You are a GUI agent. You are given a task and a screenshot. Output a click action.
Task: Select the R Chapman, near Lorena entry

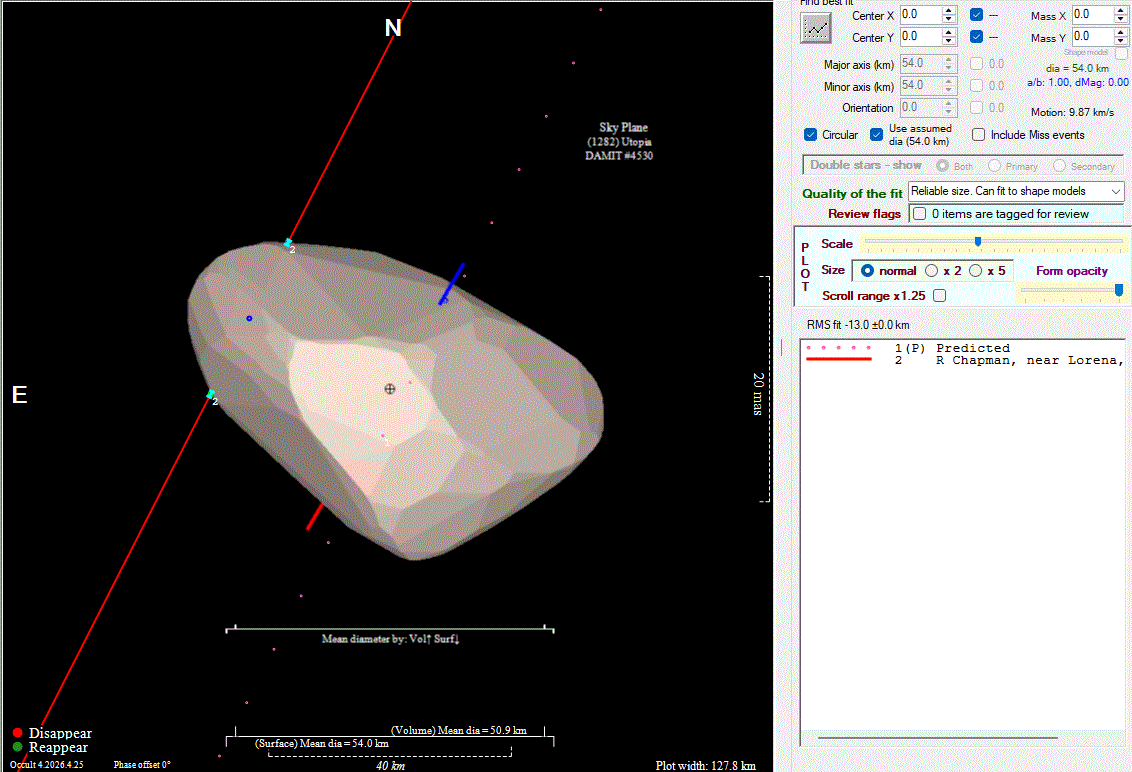964,360
